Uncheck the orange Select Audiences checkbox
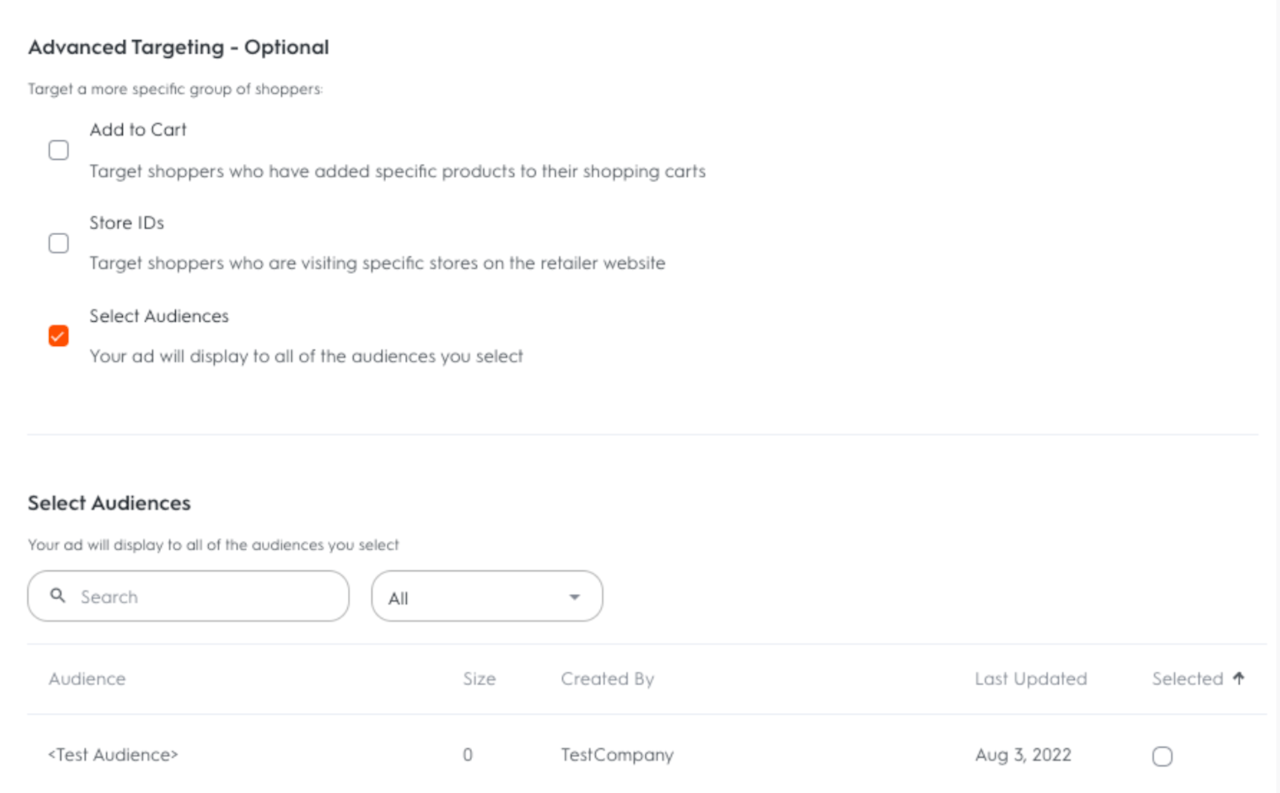The width and height of the screenshot is (1280, 793). pos(59,336)
